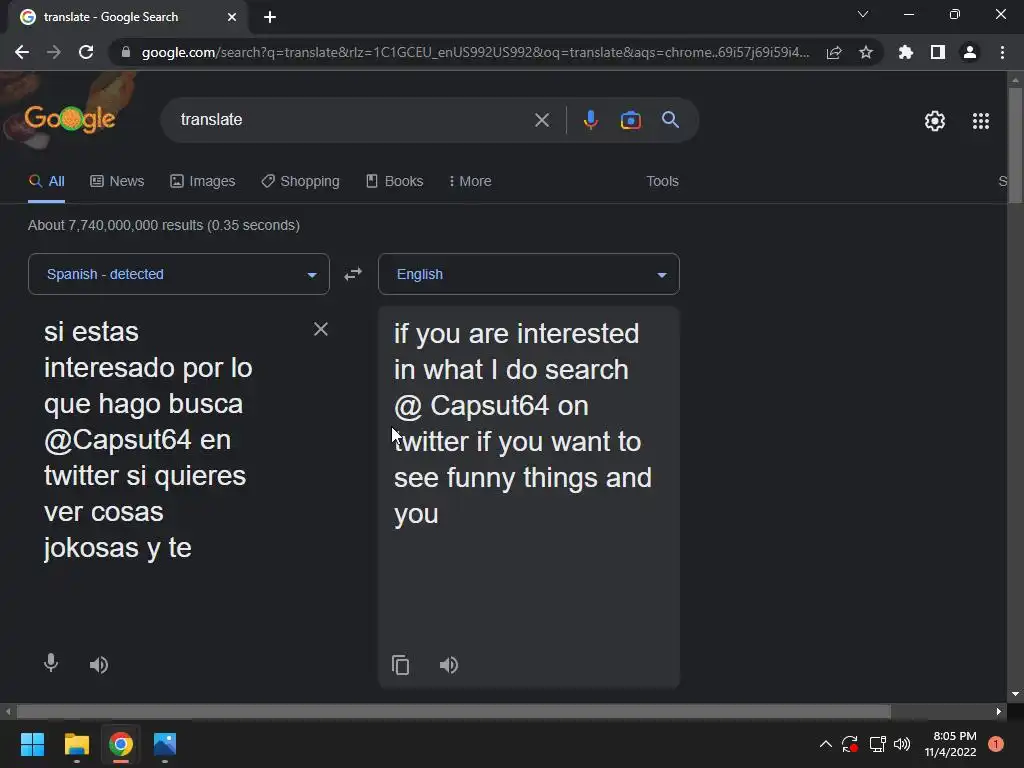Open the notification badge
The width and height of the screenshot is (1024, 768).
(996, 744)
